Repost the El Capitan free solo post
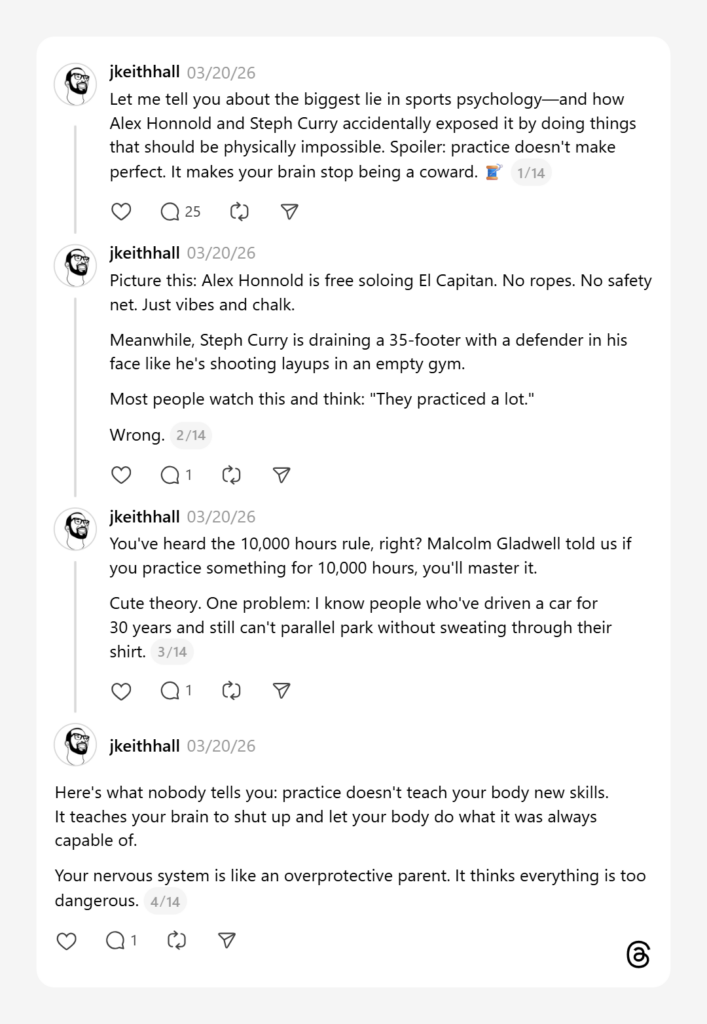707x1024 pixels. [232, 475]
